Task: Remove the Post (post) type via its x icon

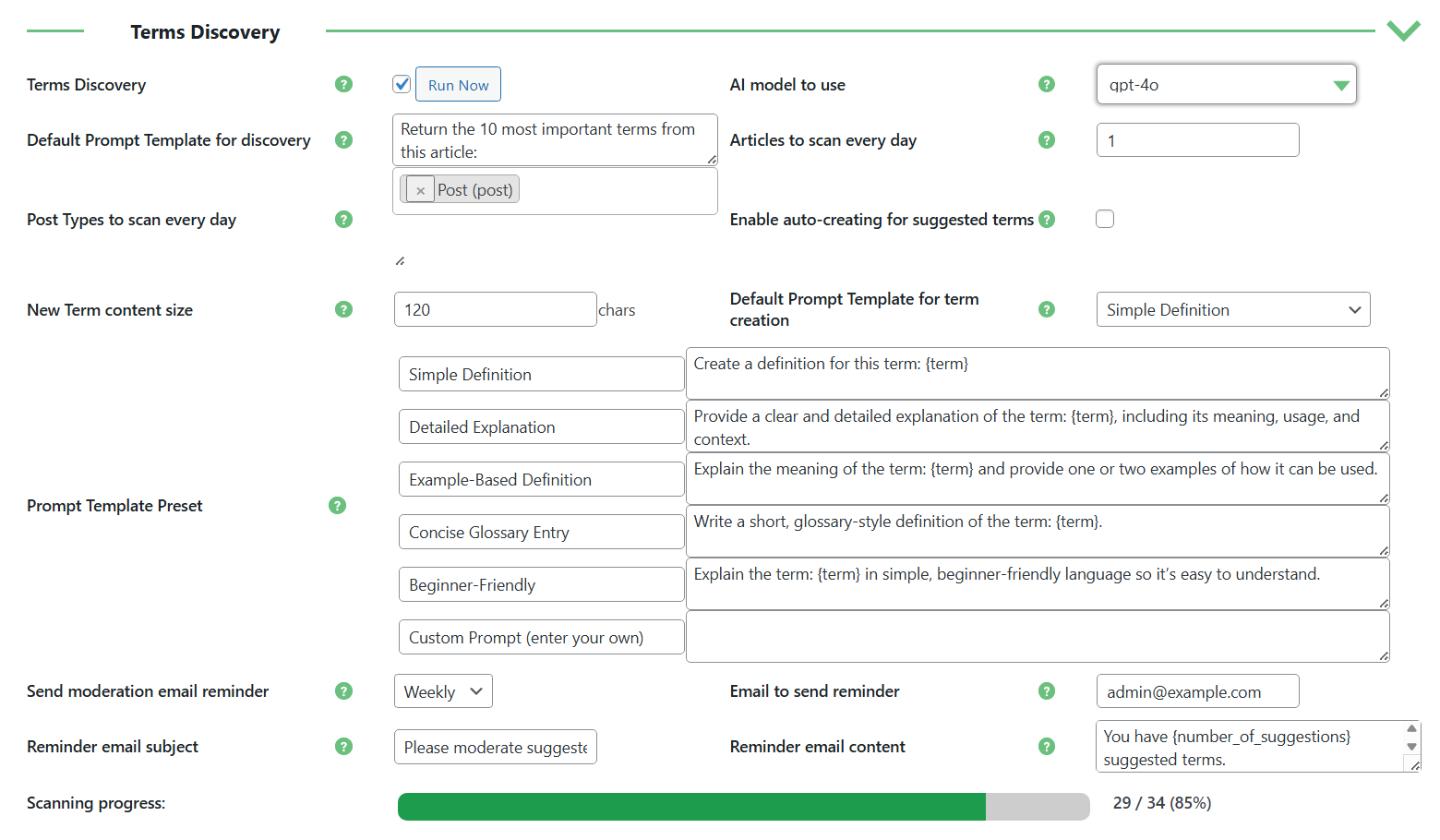Action: coord(420,189)
